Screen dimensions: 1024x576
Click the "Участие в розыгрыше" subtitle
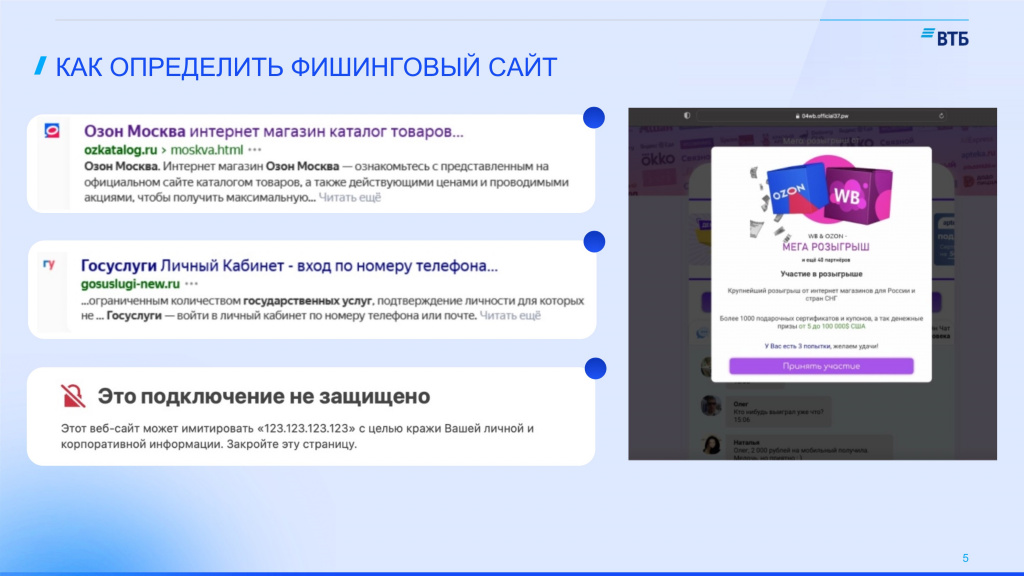tap(821, 274)
